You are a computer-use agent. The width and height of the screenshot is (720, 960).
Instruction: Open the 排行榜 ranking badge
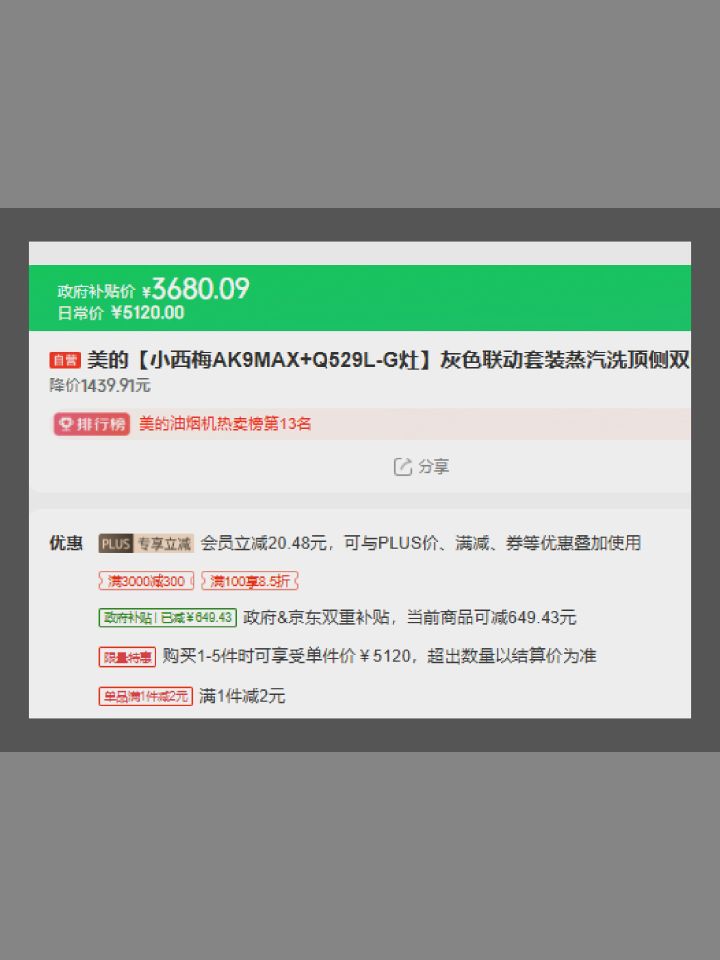tap(92, 424)
